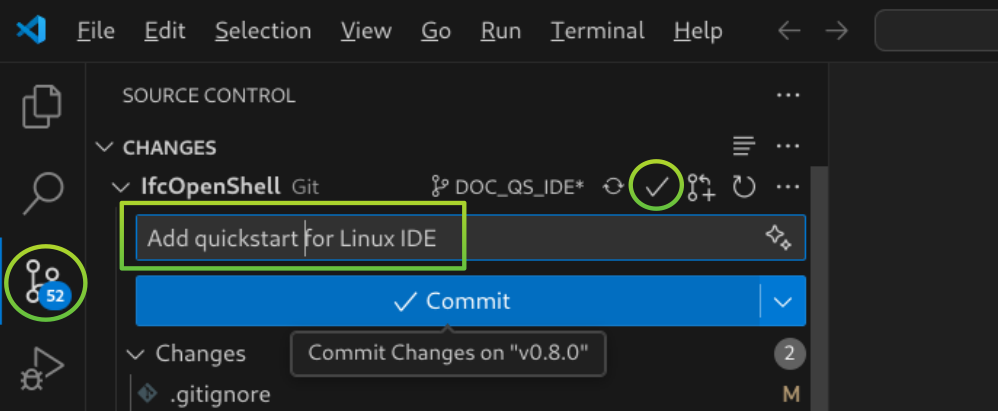Viewport: 998px width, 411px height.
Task: Generate commit message with sparkle icon
Action: [x=778, y=237]
